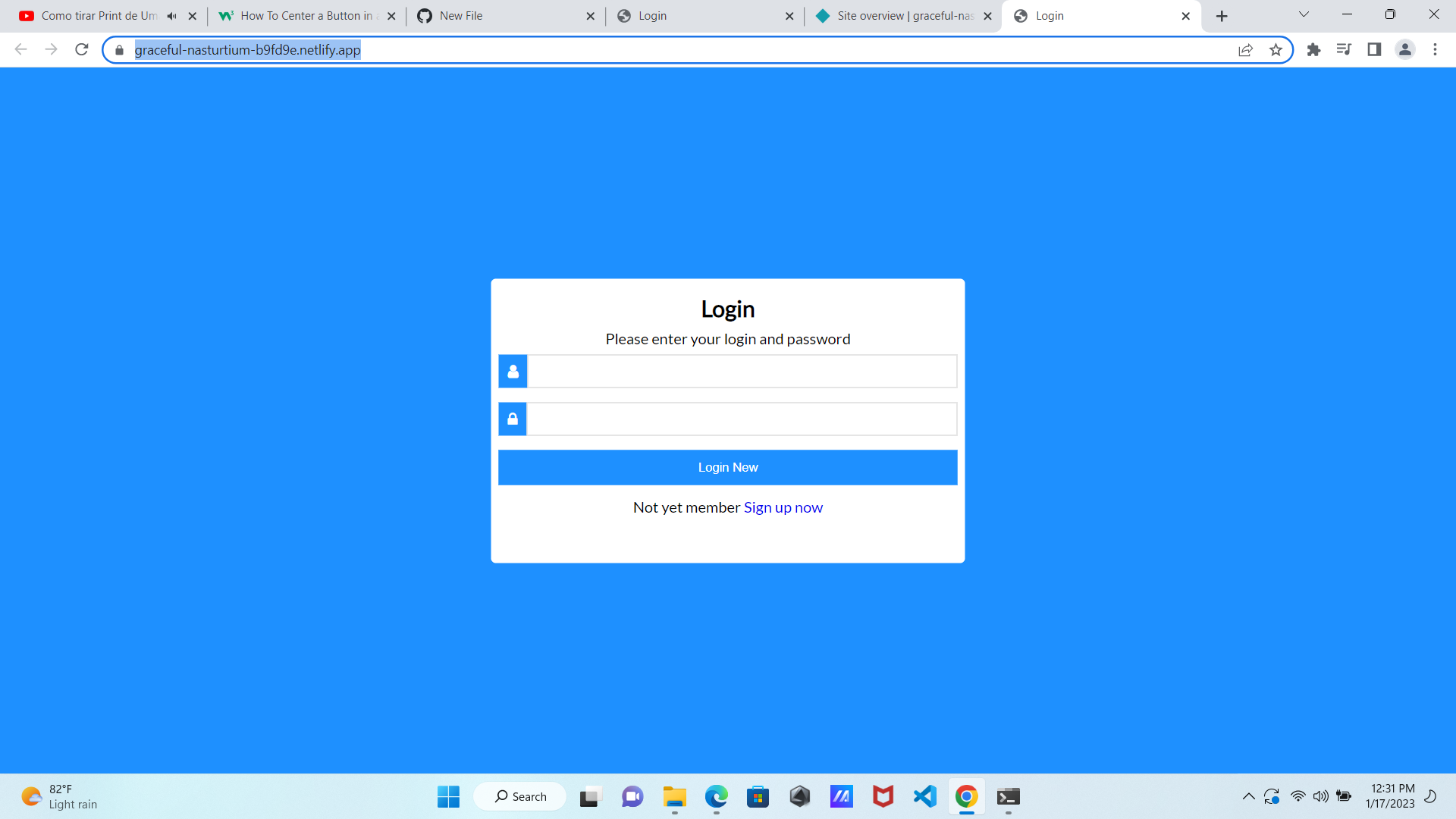The image size is (1456, 819).
Task: Switch to the Site overview Netlify tab
Action: pos(899,15)
